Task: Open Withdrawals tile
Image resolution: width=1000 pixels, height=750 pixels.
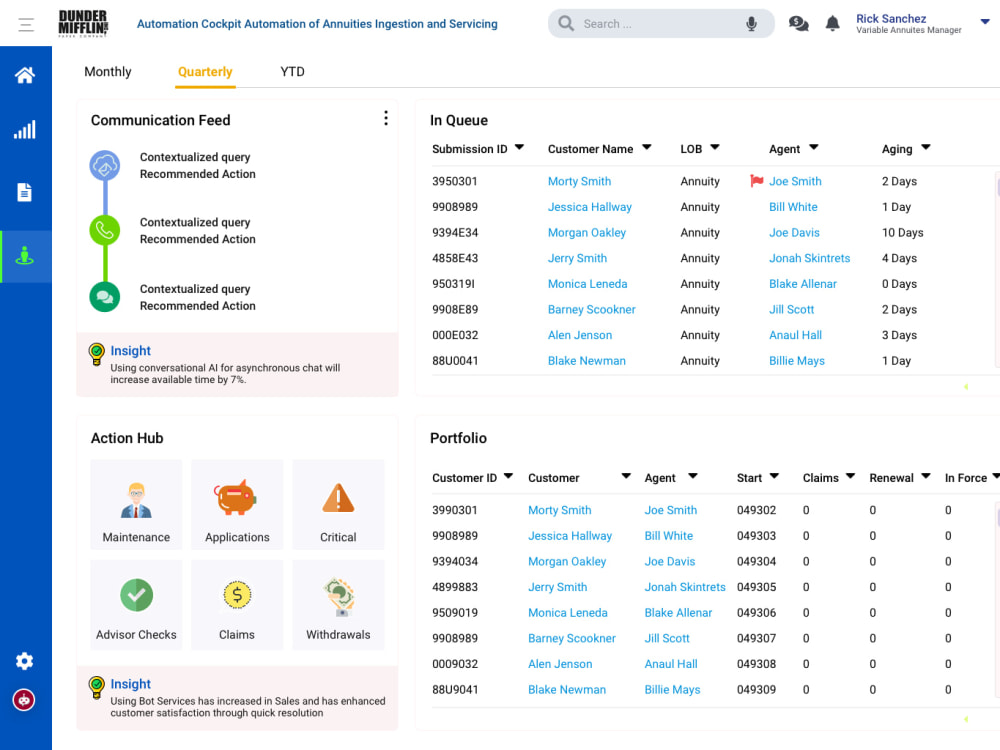Action: click(x=338, y=605)
